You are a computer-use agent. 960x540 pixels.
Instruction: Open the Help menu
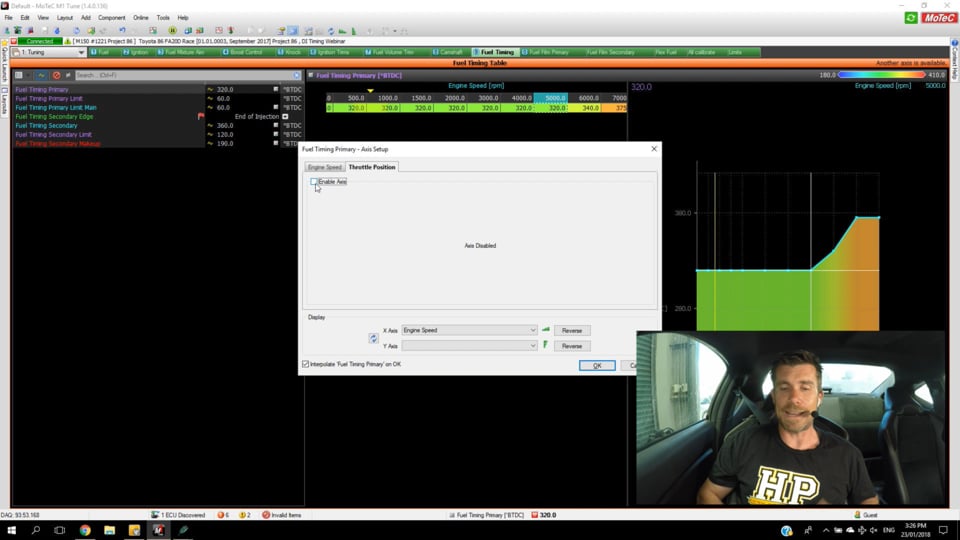(x=183, y=18)
